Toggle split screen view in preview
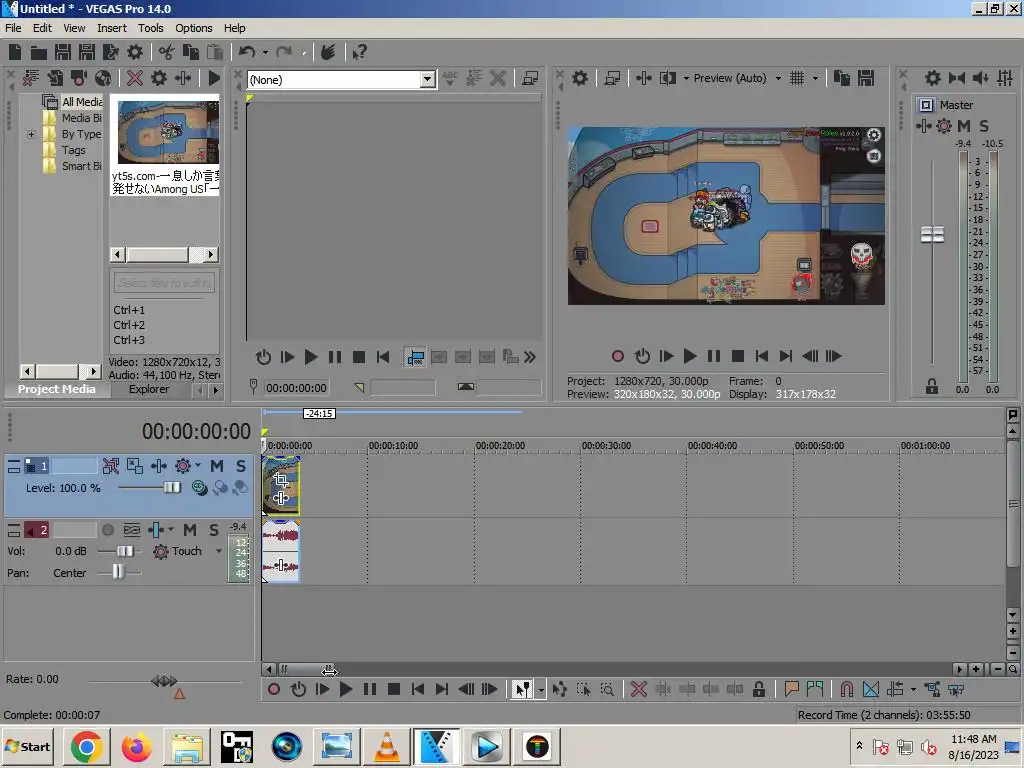 tap(667, 78)
